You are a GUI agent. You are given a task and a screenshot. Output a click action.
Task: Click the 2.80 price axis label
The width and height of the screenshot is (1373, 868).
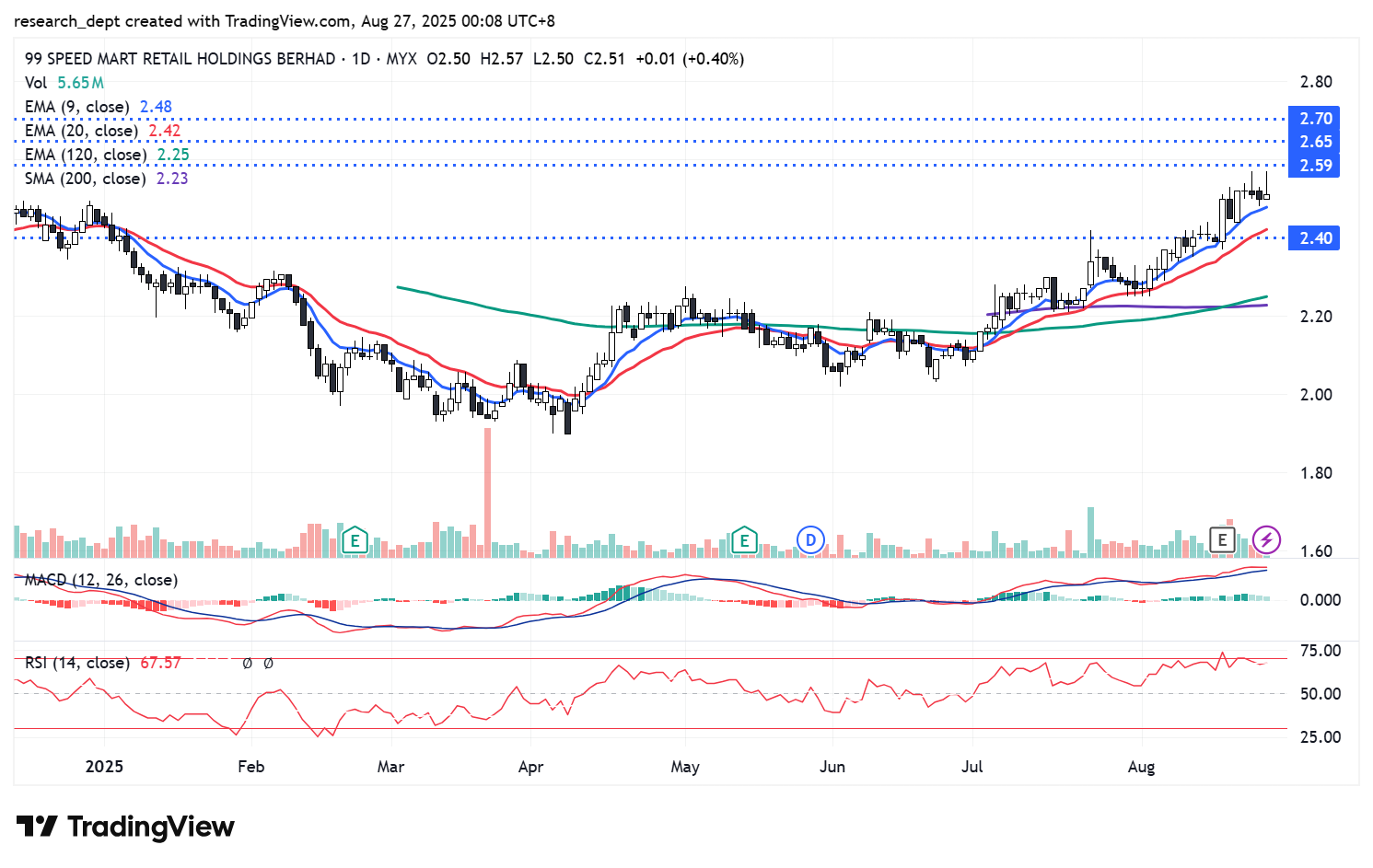(x=1316, y=82)
